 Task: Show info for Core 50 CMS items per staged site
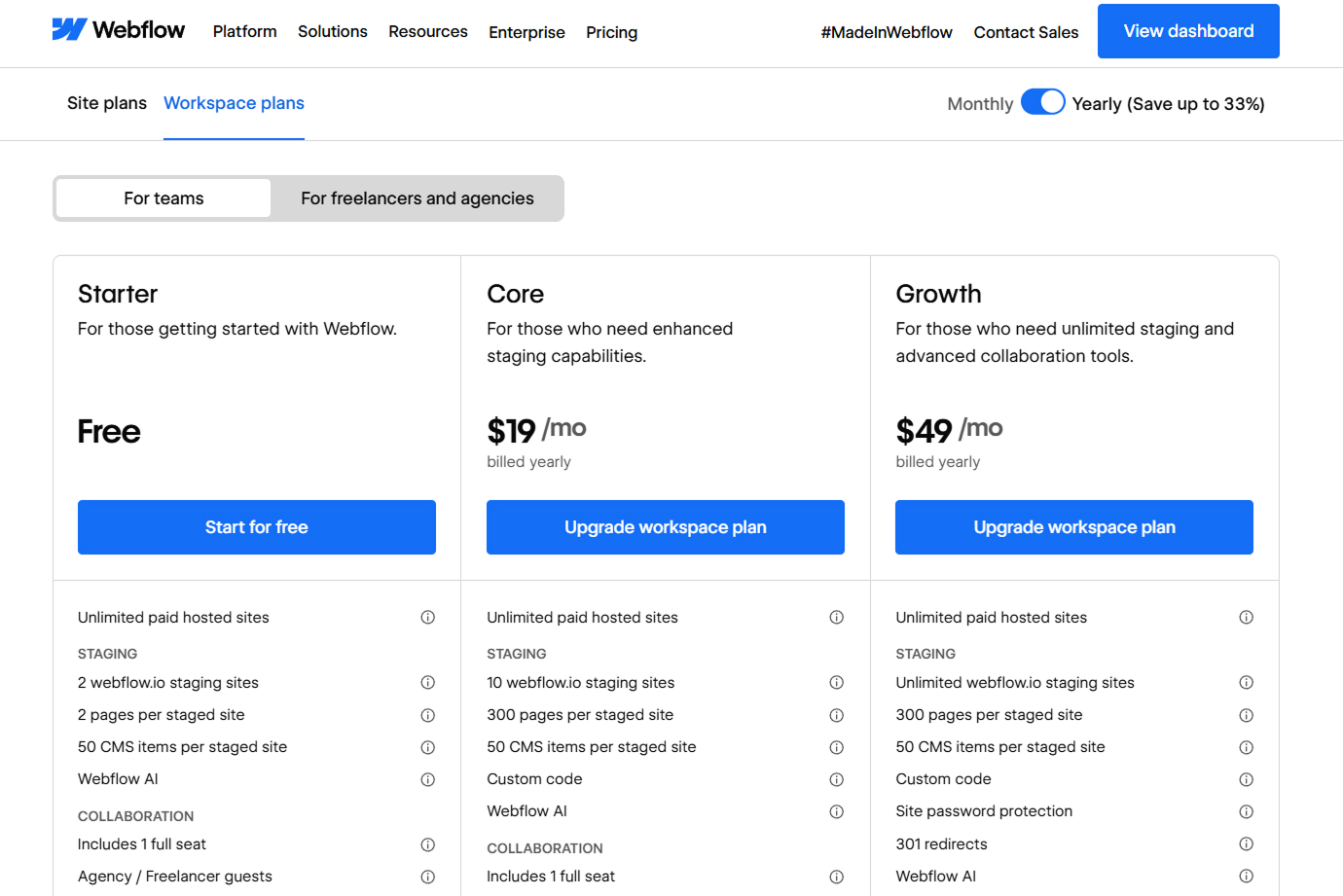pos(836,747)
